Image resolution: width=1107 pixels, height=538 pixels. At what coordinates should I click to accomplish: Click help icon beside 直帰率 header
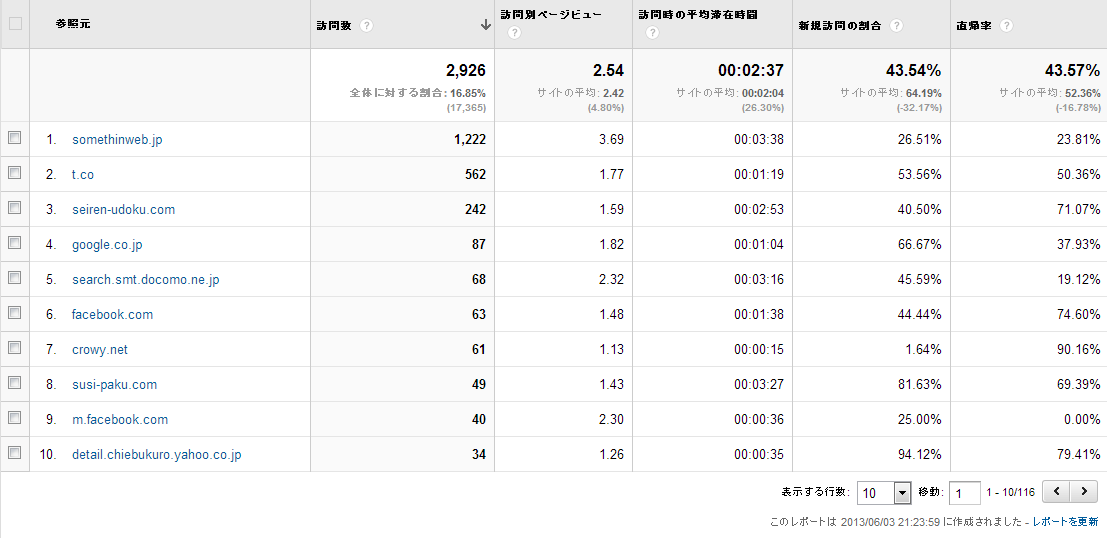coord(1004,26)
